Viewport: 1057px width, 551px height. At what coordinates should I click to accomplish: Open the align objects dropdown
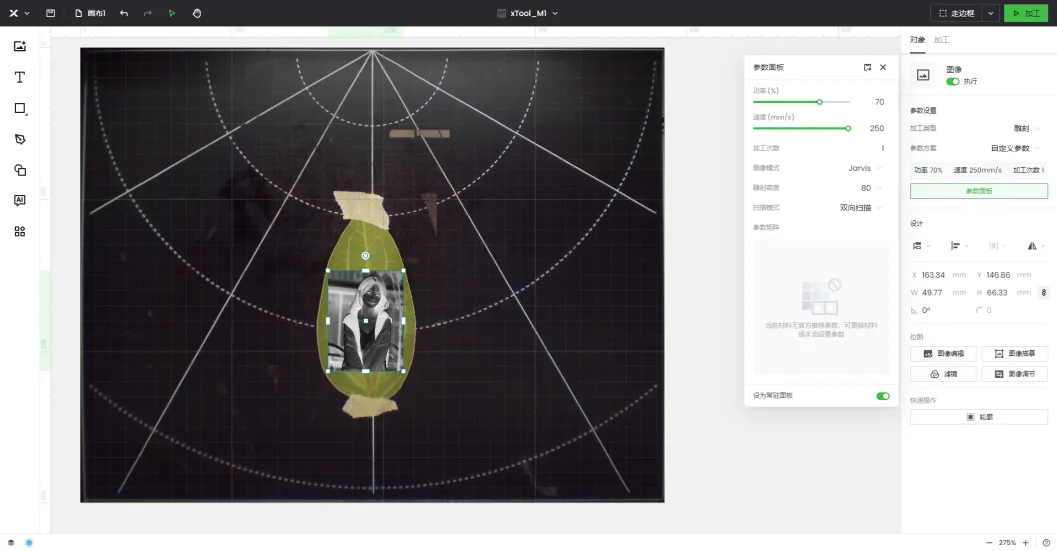click(959, 246)
